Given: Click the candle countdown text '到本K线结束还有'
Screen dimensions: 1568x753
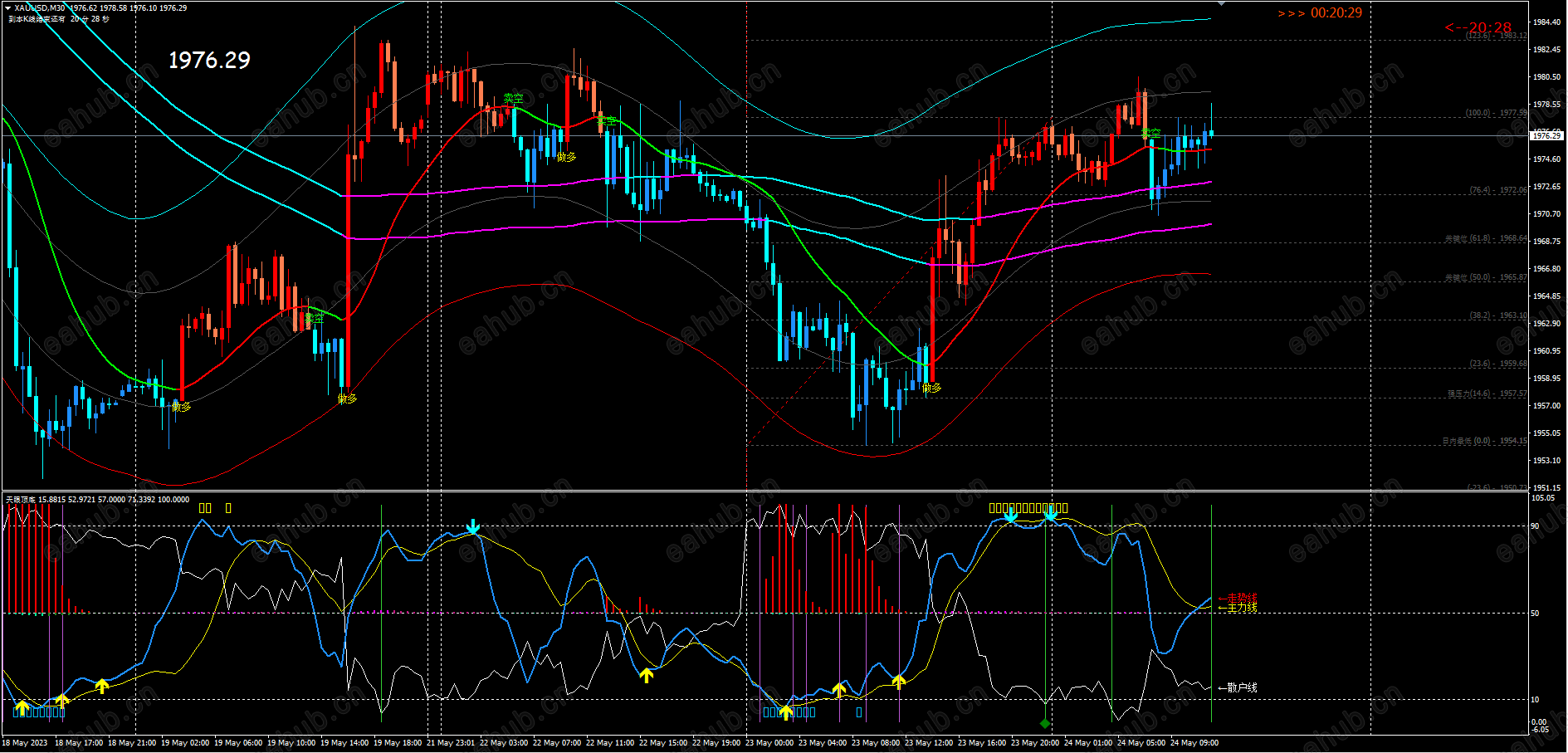Looking at the screenshot, I should [x=37, y=19].
